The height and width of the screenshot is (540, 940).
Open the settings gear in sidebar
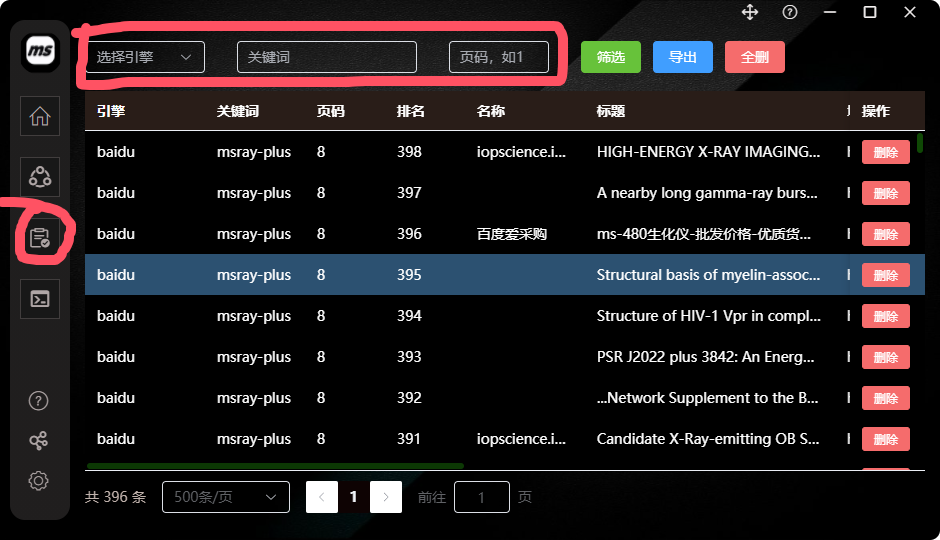pos(38,481)
